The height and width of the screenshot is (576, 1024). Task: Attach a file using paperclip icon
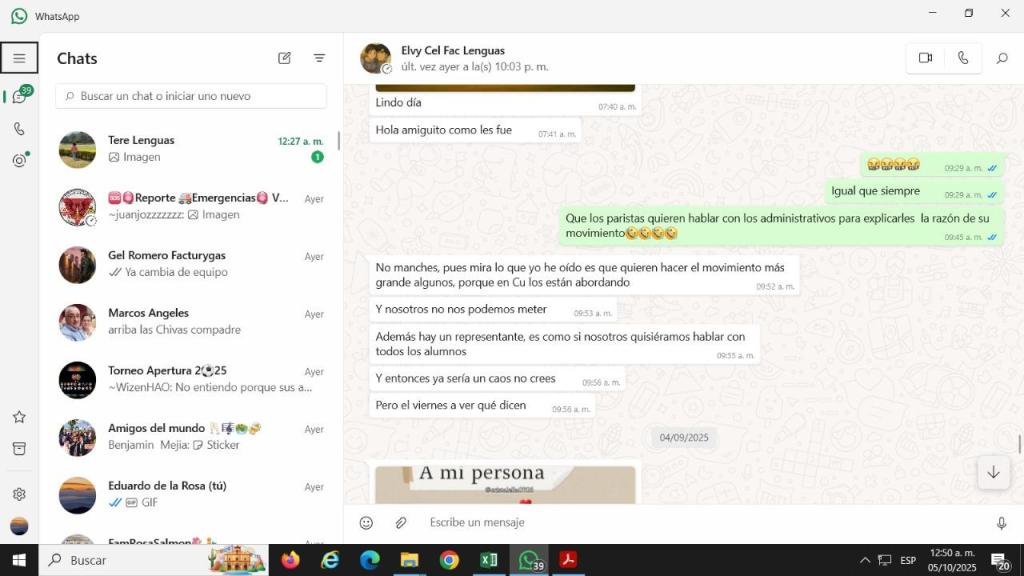[x=400, y=523]
